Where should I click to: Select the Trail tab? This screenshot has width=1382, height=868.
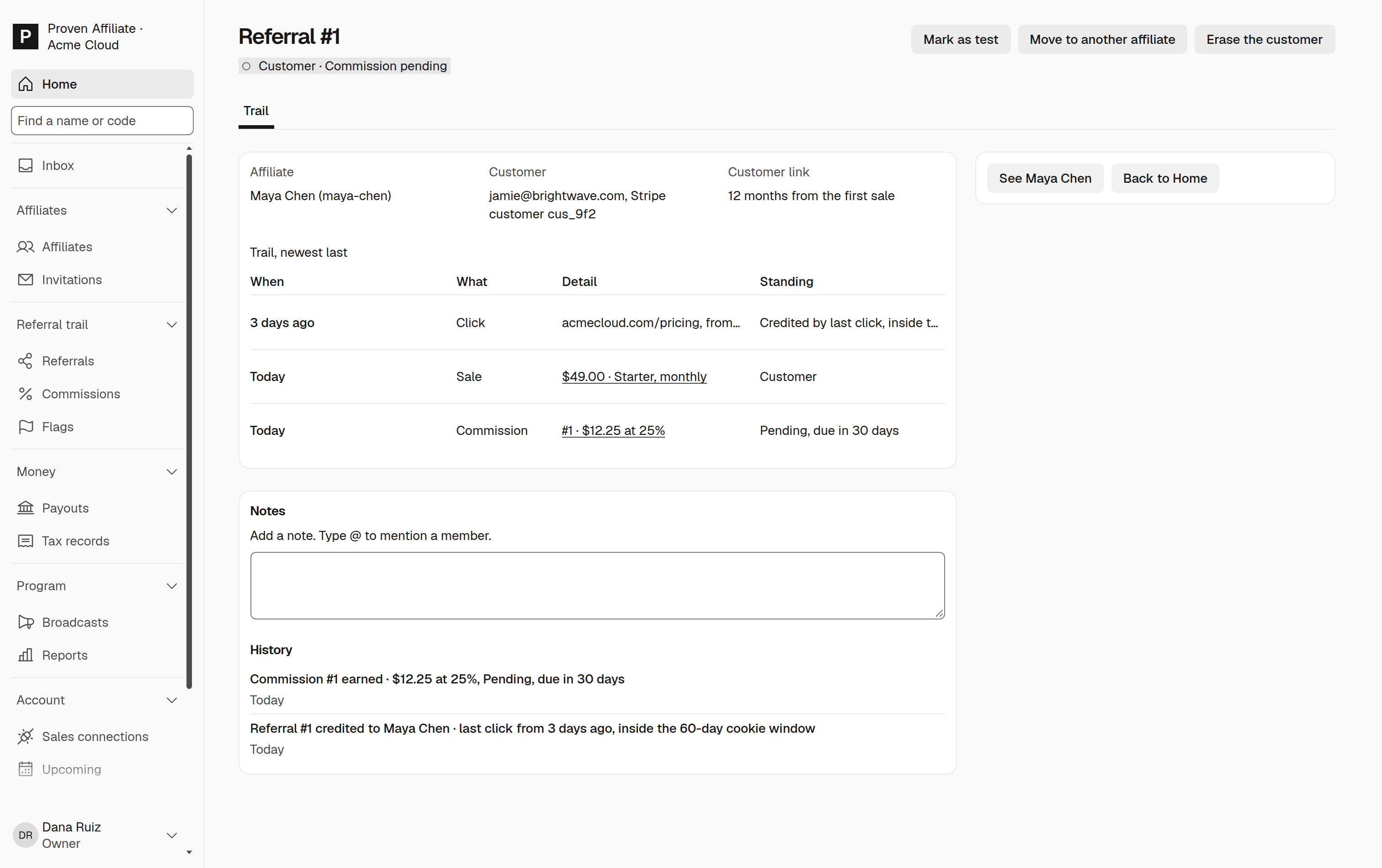256,111
